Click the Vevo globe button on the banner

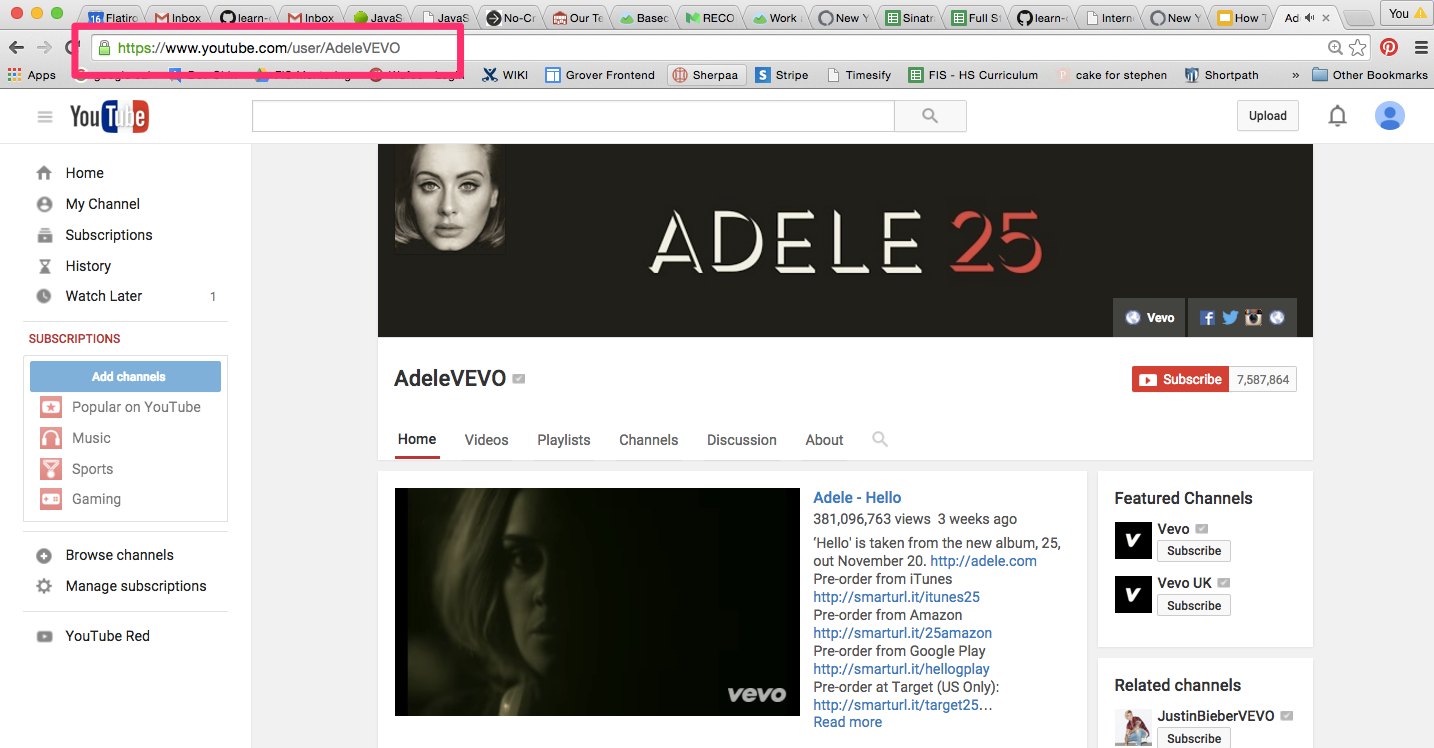[x=1148, y=317]
